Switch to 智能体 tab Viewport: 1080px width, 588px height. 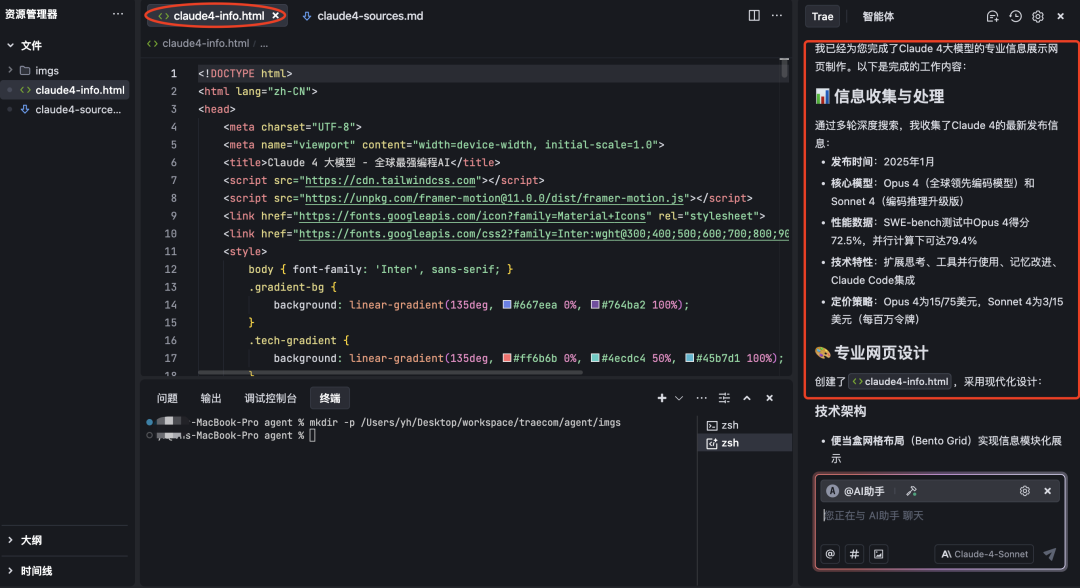click(878, 17)
